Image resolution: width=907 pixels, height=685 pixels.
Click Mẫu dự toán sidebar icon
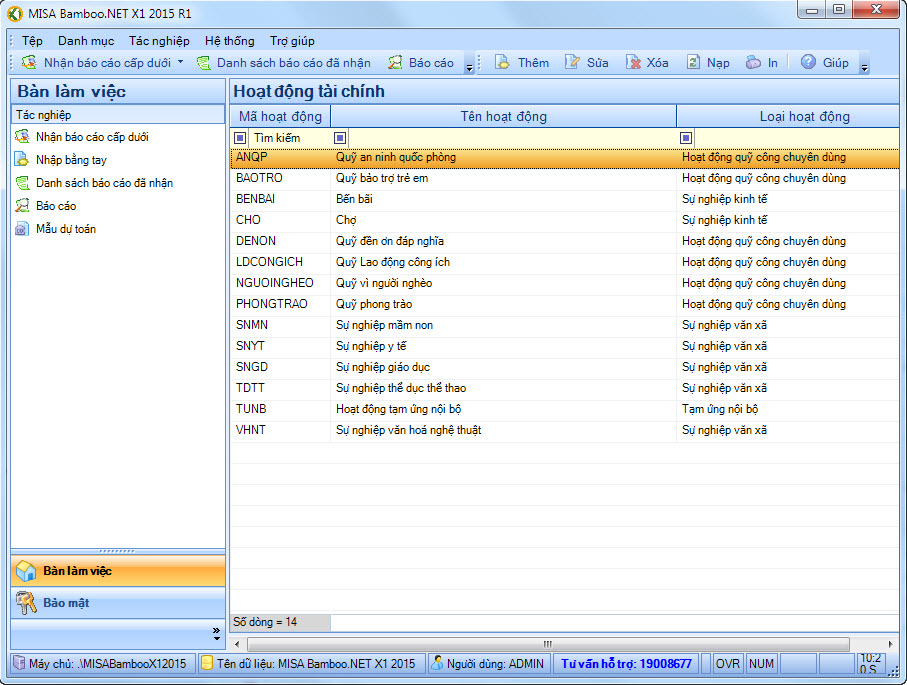tap(22, 229)
